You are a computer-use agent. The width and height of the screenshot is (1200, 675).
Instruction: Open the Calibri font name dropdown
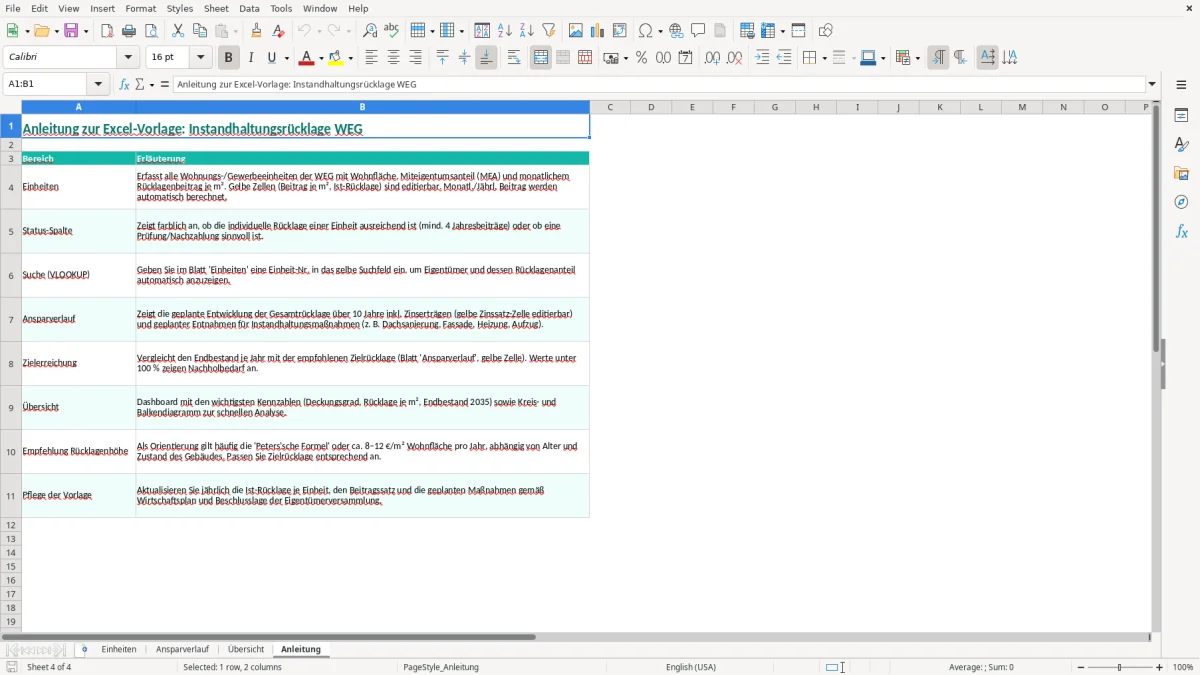point(127,58)
